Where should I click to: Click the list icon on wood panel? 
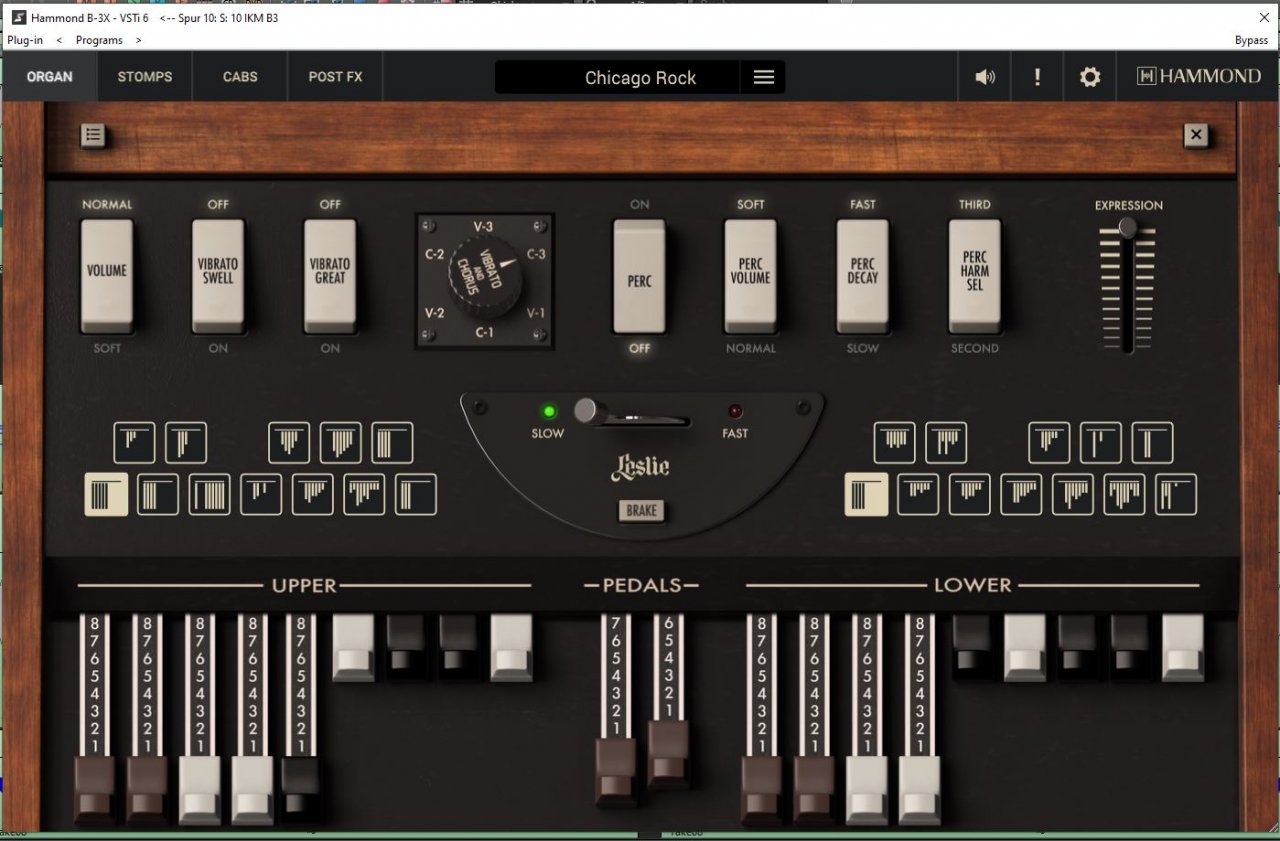(93, 135)
